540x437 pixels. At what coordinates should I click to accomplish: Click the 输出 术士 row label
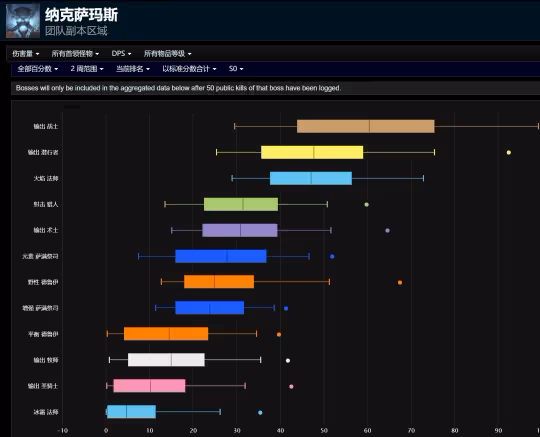click(x=46, y=230)
